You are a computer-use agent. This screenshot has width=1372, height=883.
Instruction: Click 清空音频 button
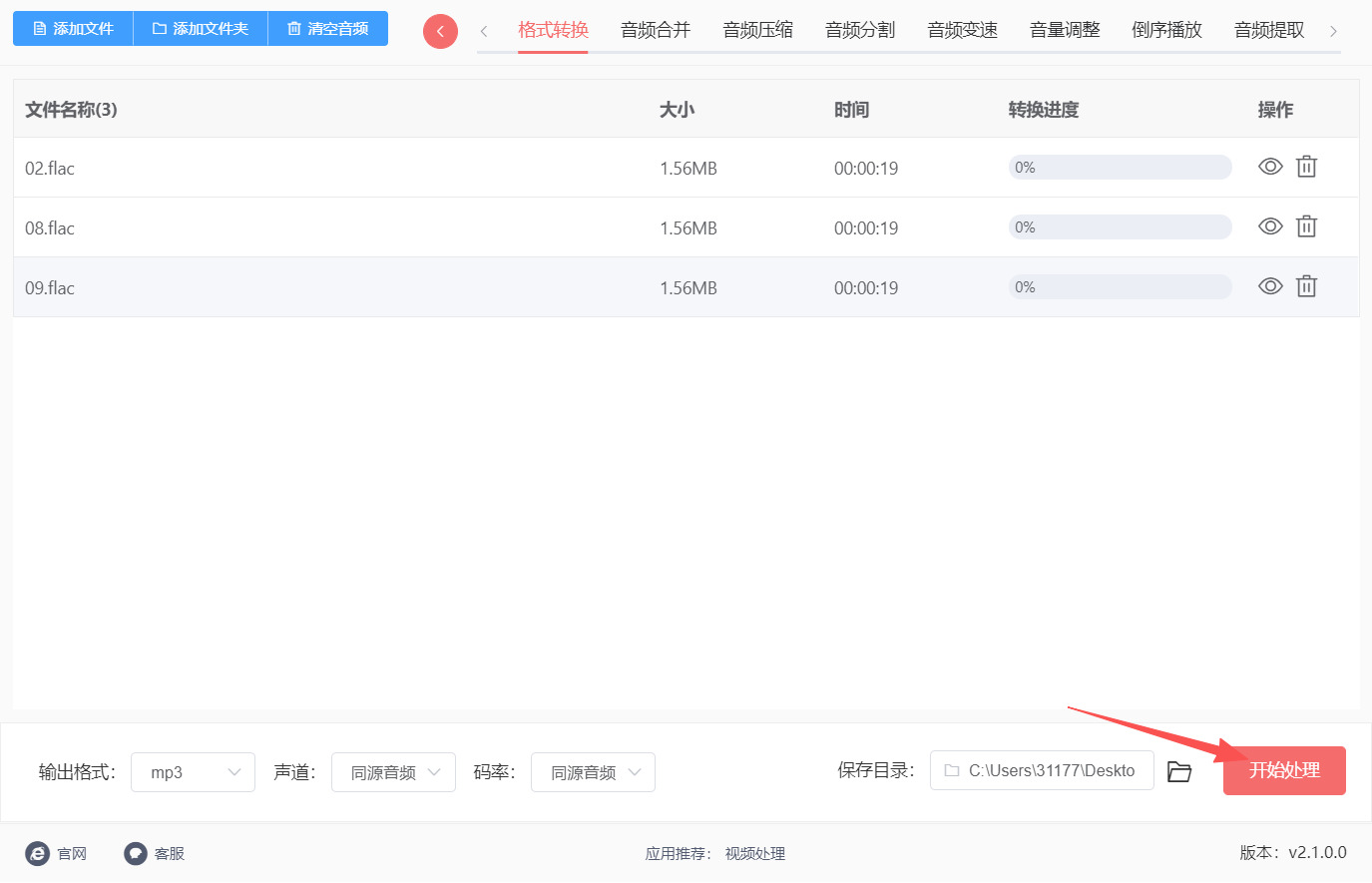[328, 29]
